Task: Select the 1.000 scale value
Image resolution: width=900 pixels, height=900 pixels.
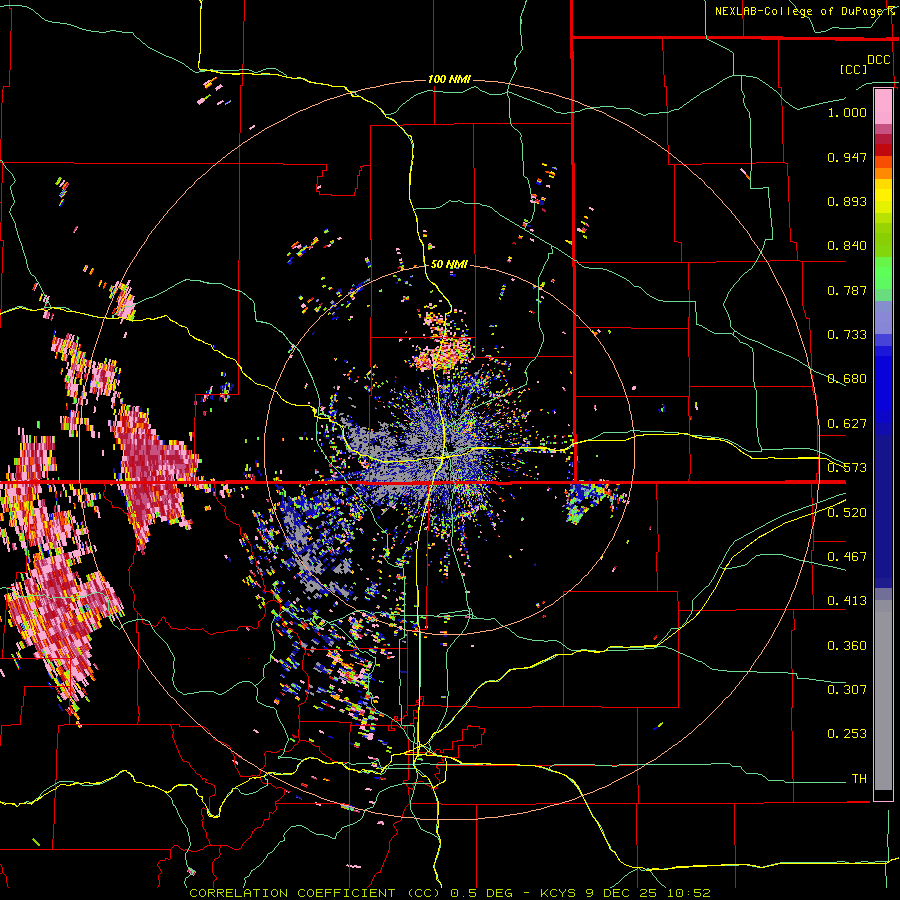Action: point(847,112)
